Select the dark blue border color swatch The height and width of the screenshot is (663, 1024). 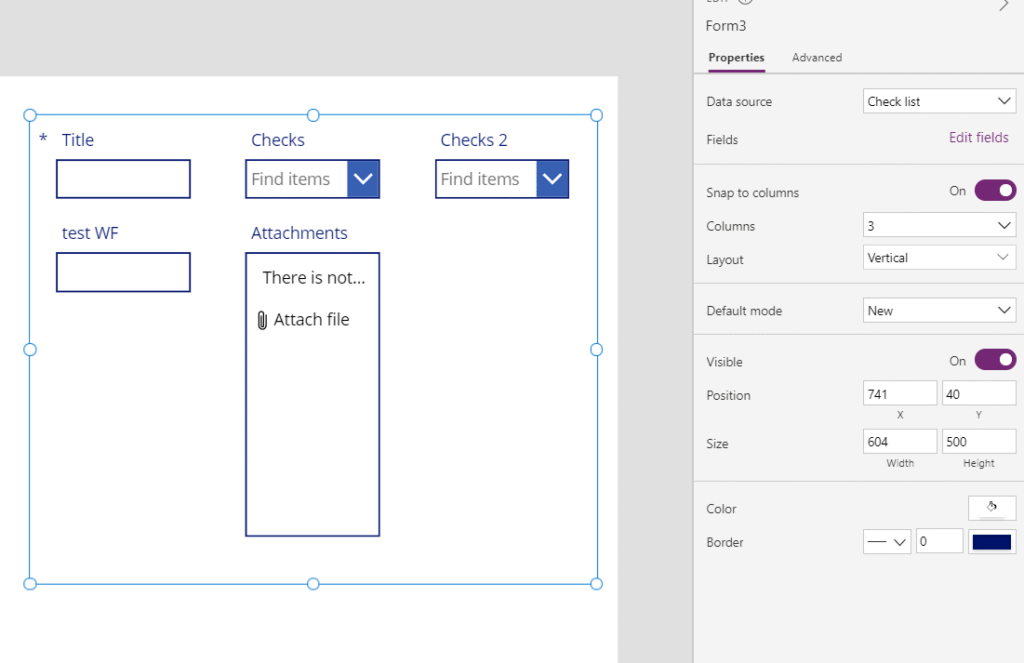[991, 542]
